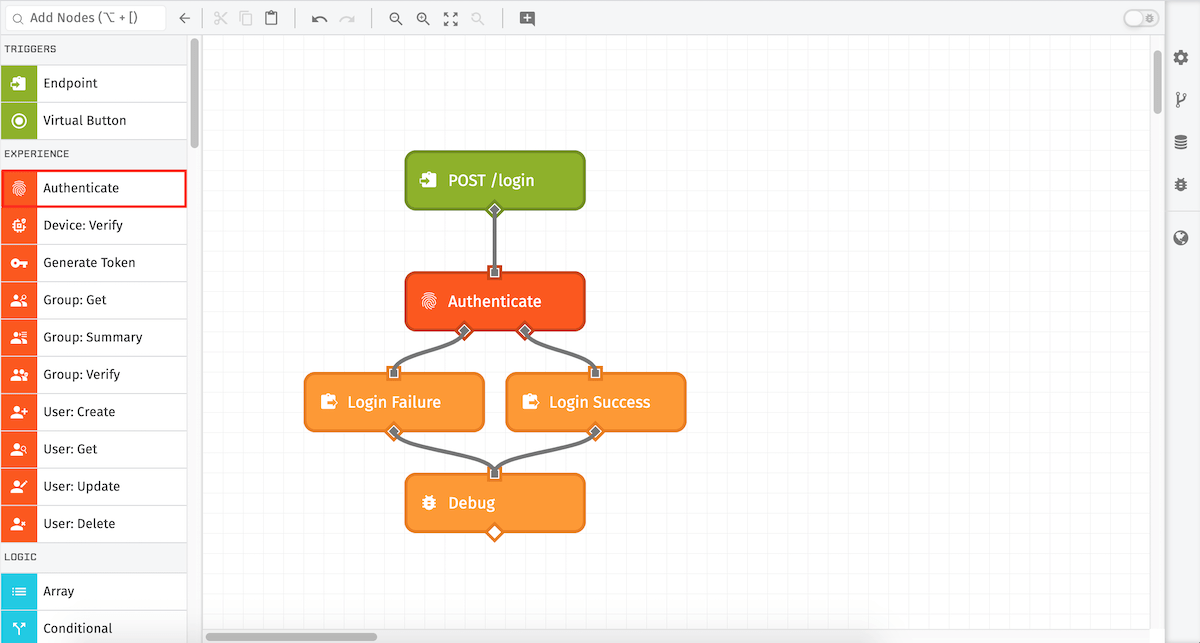Toggle the switch in the top-right corner
Image resolution: width=1200 pixels, height=643 pixels.
[x=1140, y=18]
